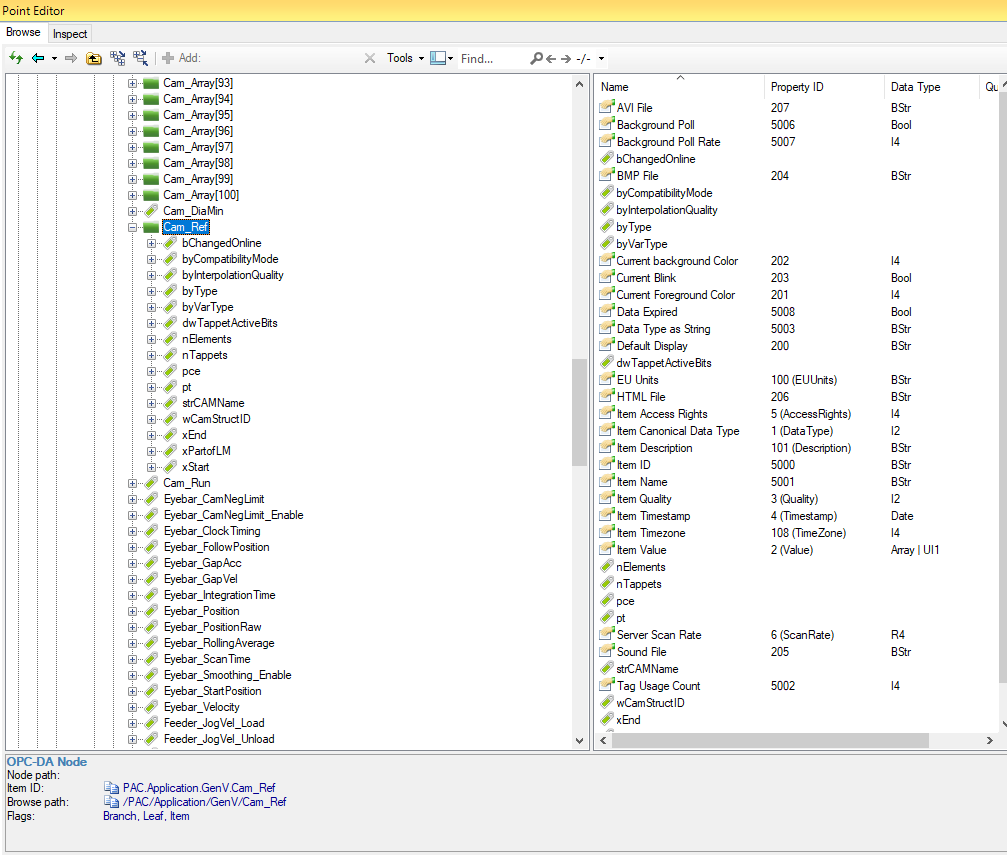
Task: Click the up-one-level folder icon
Action: (x=94, y=58)
